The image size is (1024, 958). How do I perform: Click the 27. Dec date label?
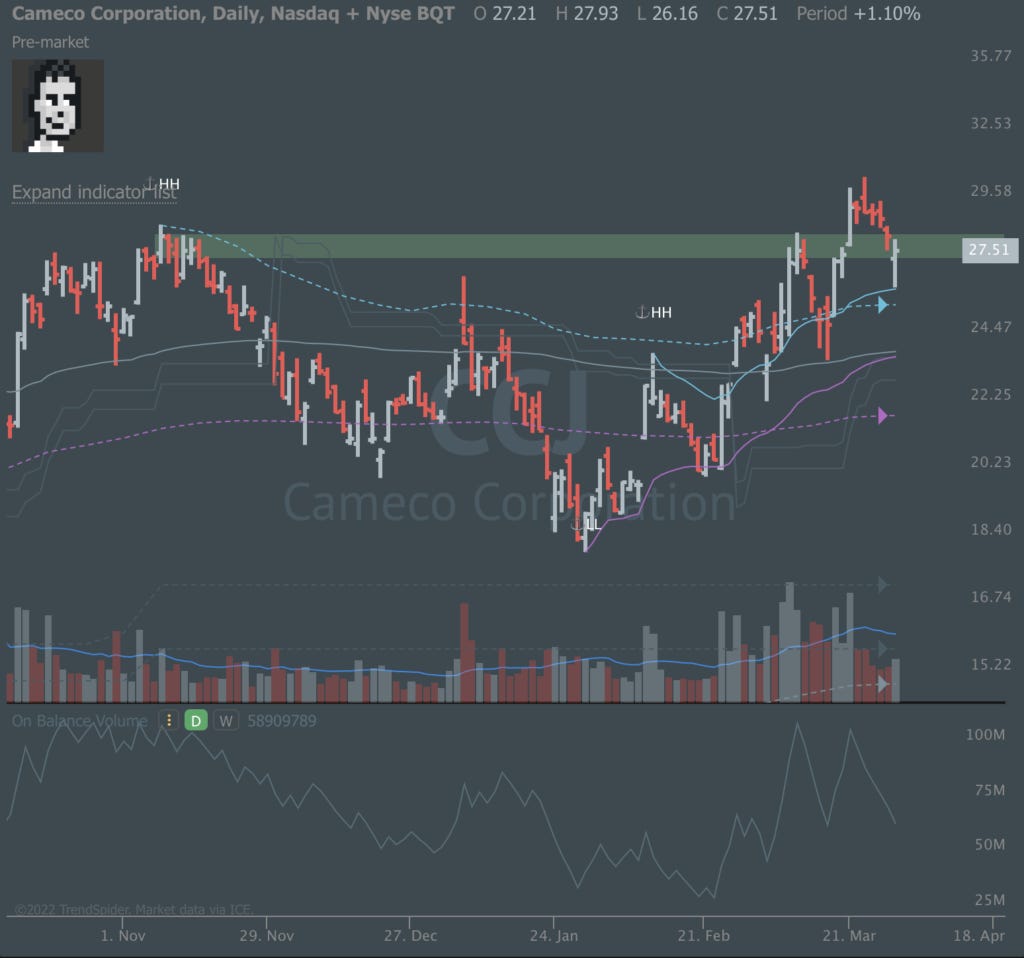(x=410, y=935)
